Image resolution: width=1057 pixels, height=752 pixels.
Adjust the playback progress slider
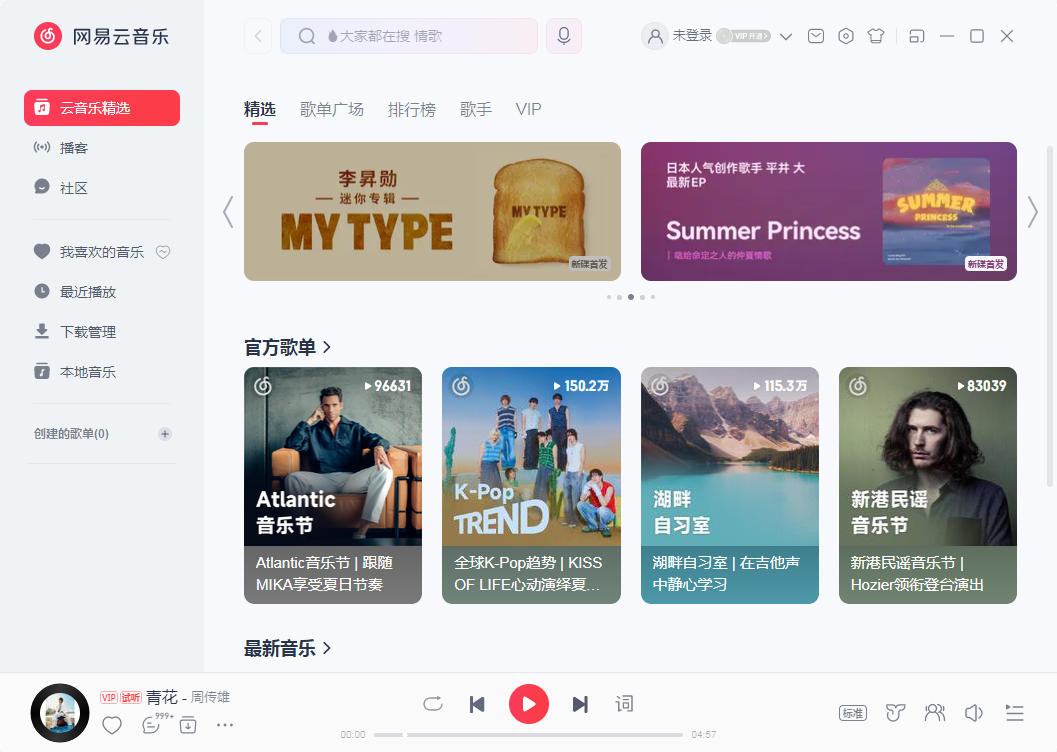click(530, 733)
